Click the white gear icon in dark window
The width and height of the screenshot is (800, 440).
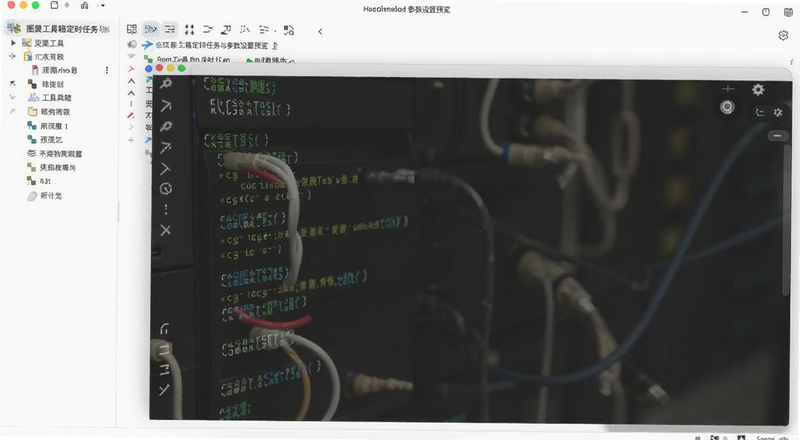(x=758, y=90)
